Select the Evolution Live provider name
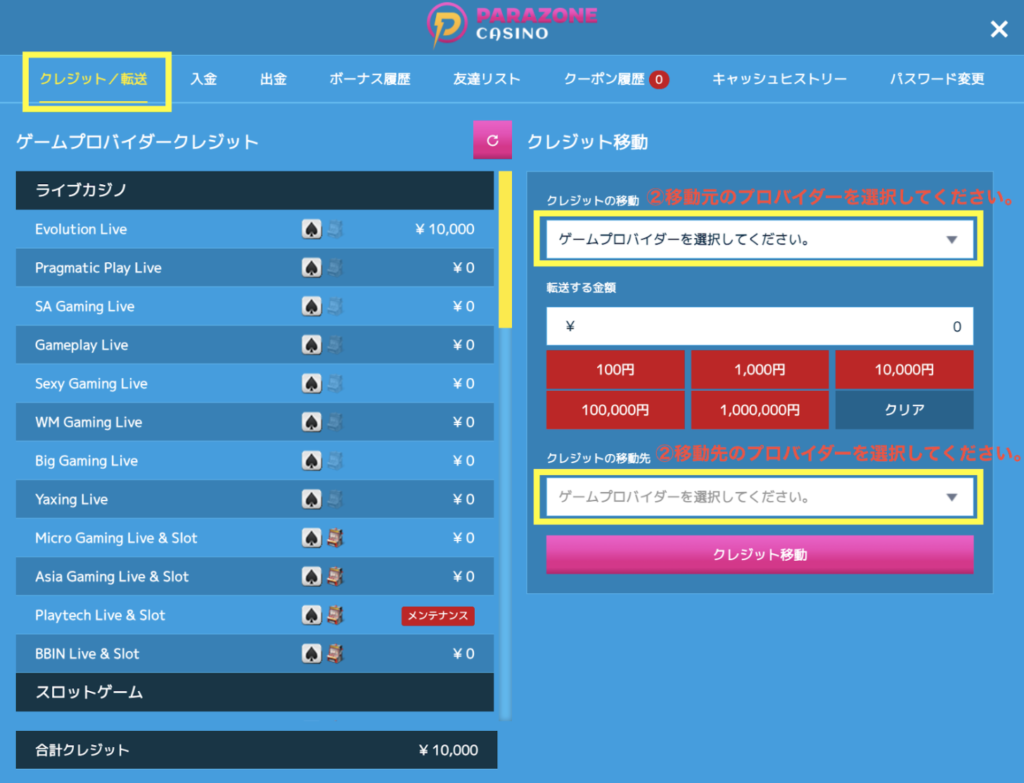This screenshot has height=783, width=1024. (x=81, y=229)
